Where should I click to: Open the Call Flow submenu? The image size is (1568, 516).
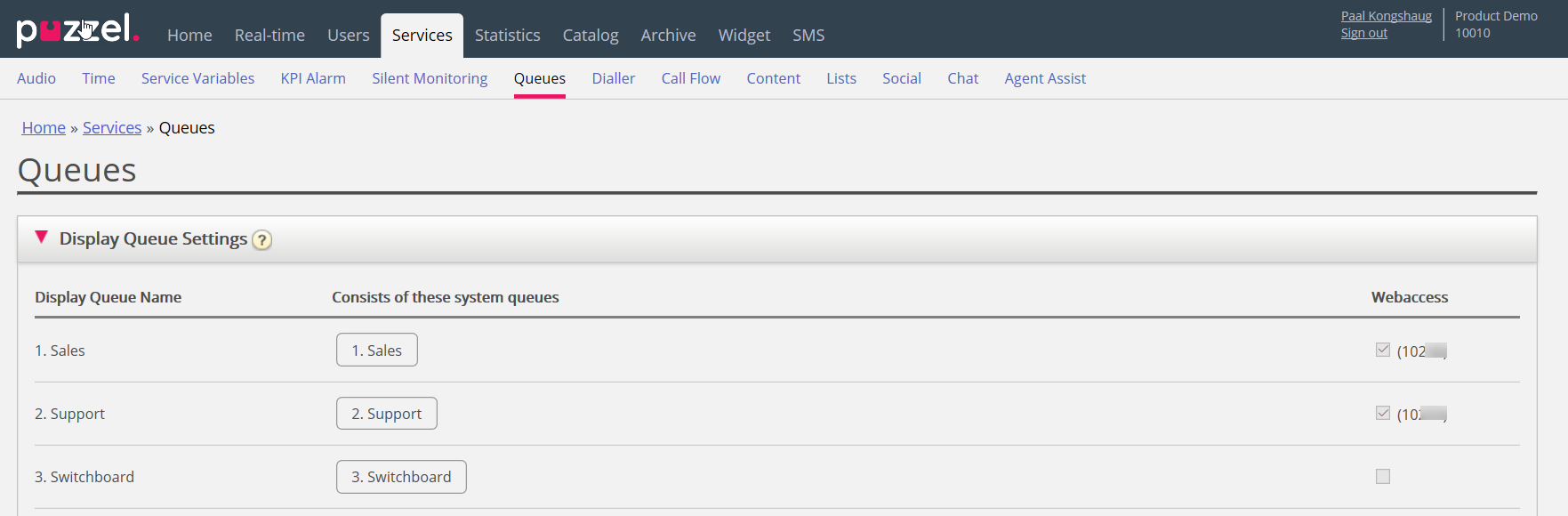pos(690,78)
